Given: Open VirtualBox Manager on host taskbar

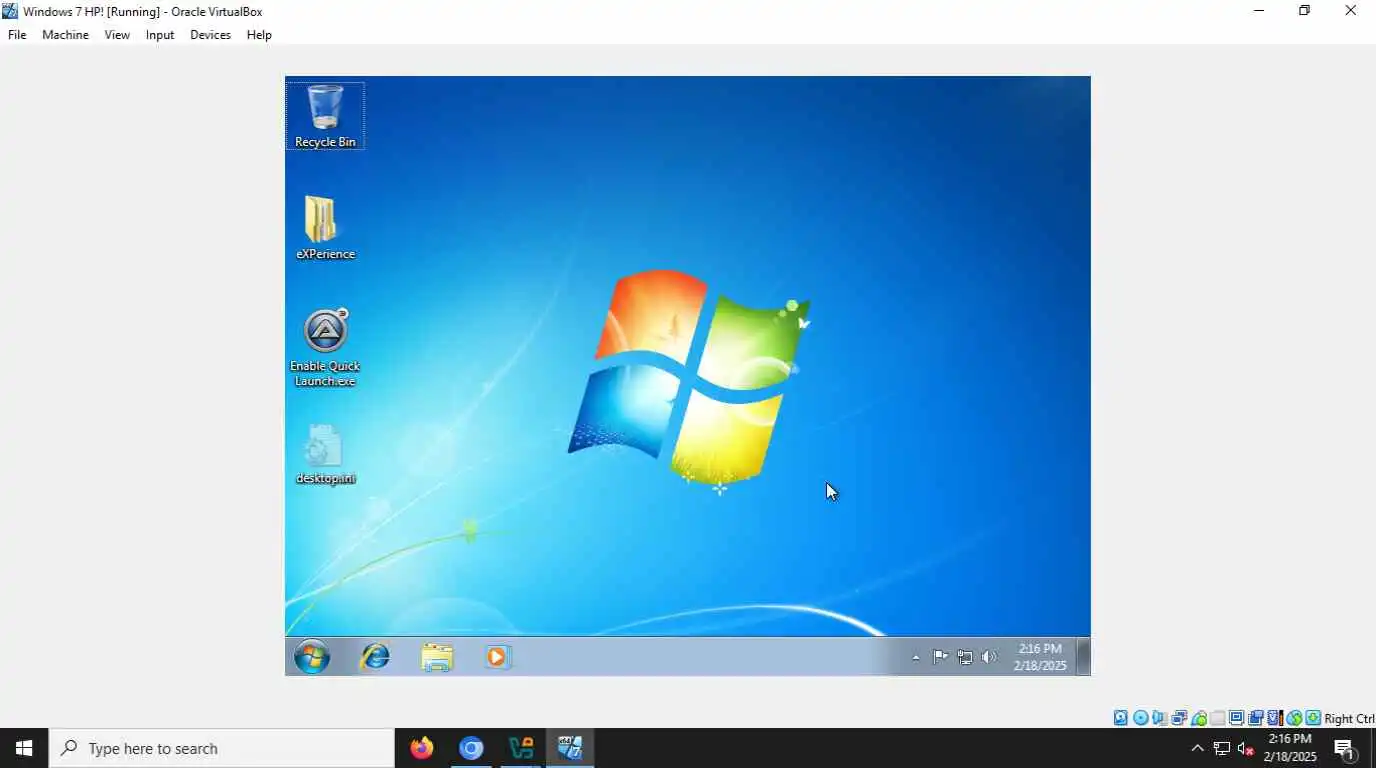Looking at the screenshot, I should click(x=521, y=748).
